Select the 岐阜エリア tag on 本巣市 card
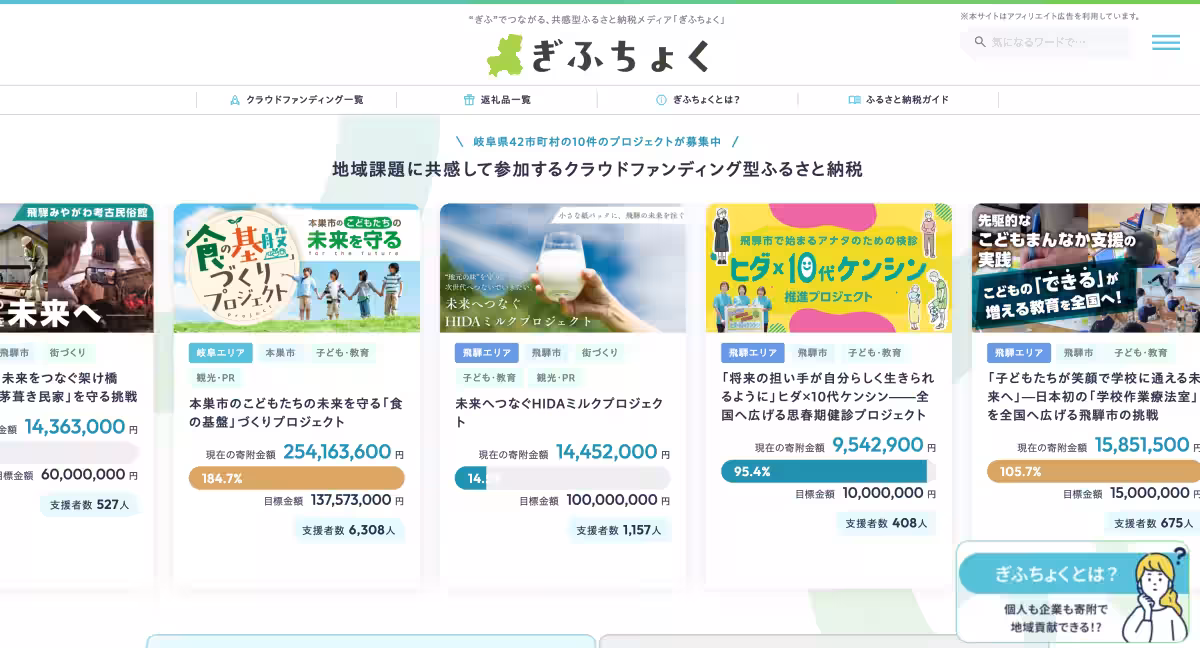Viewport: 1200px width, 648px height. click(220, 353)
